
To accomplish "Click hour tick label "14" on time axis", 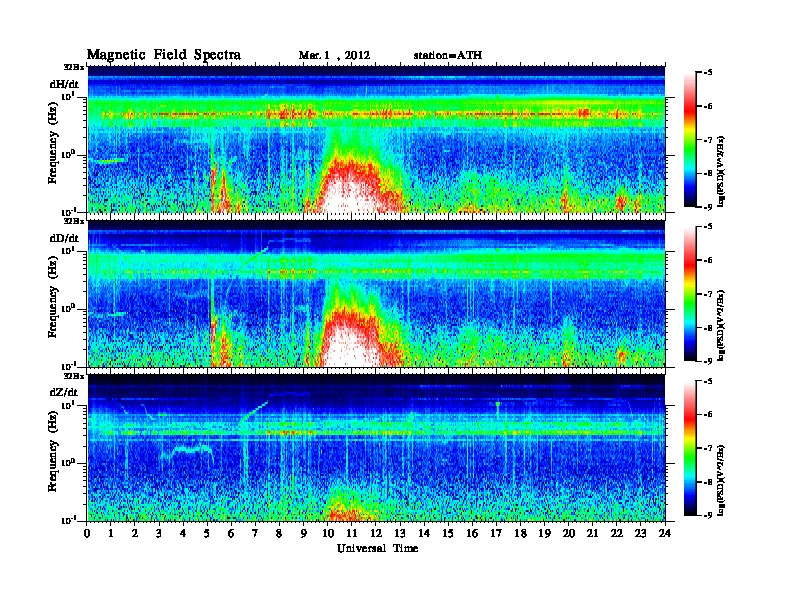I will pyautogui.click(x=424, y=534).
